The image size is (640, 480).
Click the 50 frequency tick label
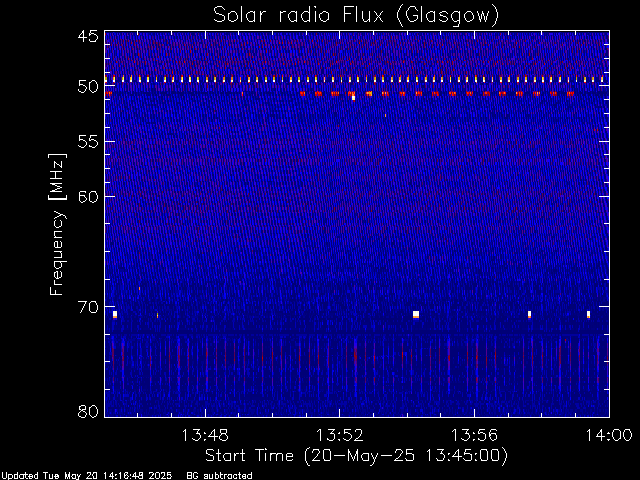[x=88, y=87]
